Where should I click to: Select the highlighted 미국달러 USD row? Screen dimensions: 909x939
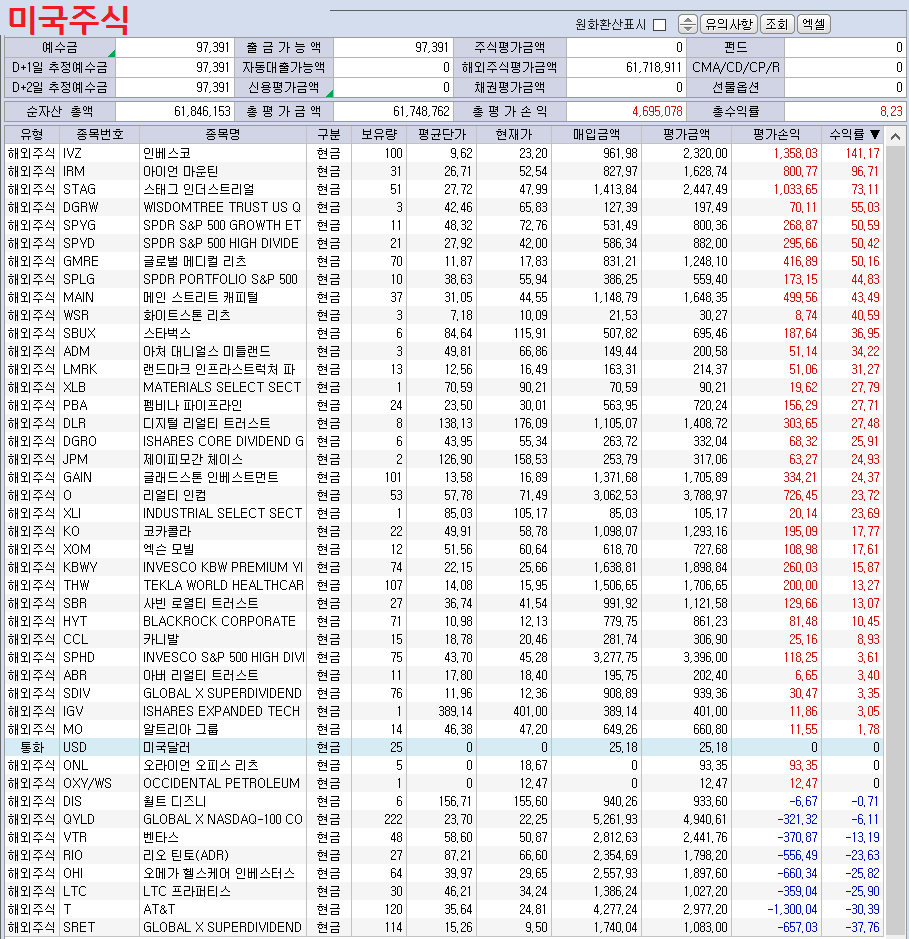pyautogui.click(x=444, y=747)
